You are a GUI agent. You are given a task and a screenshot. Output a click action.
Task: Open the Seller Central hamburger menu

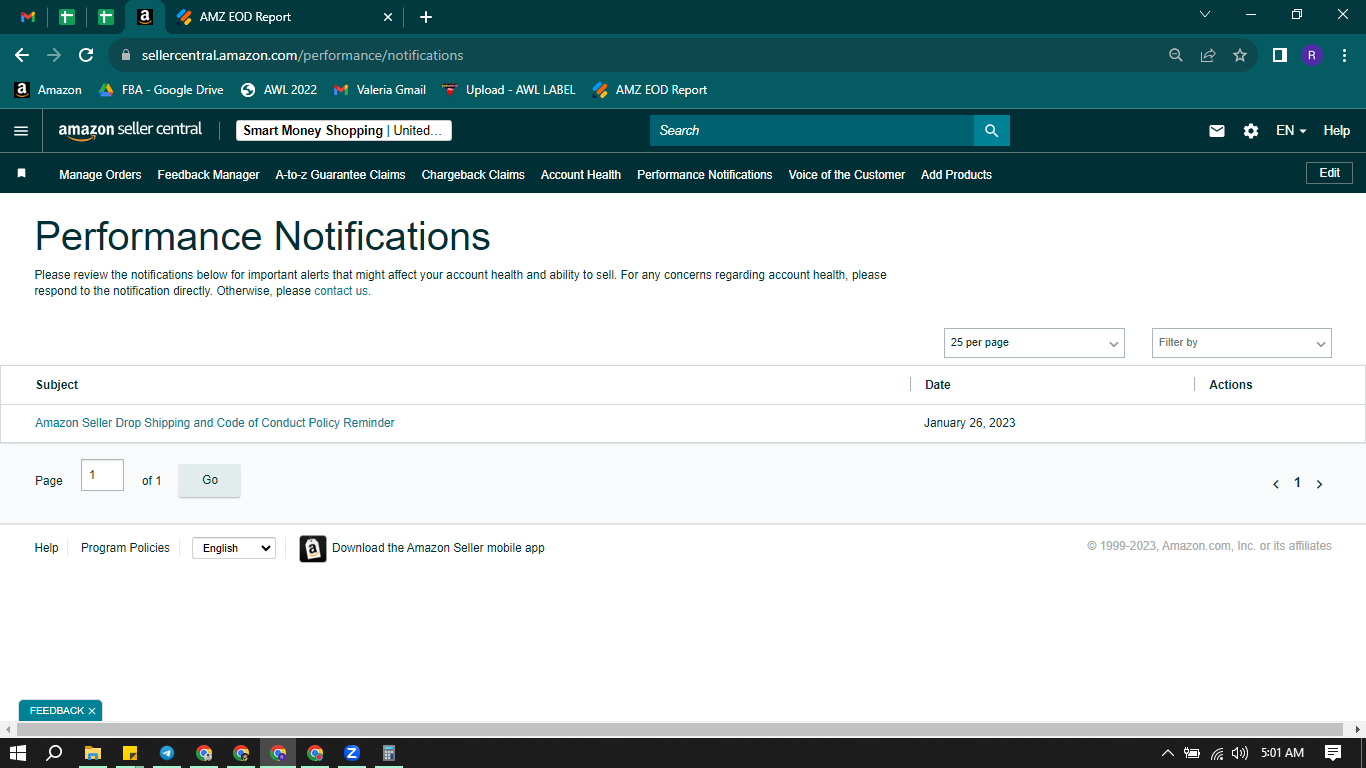tap(21, 131)
